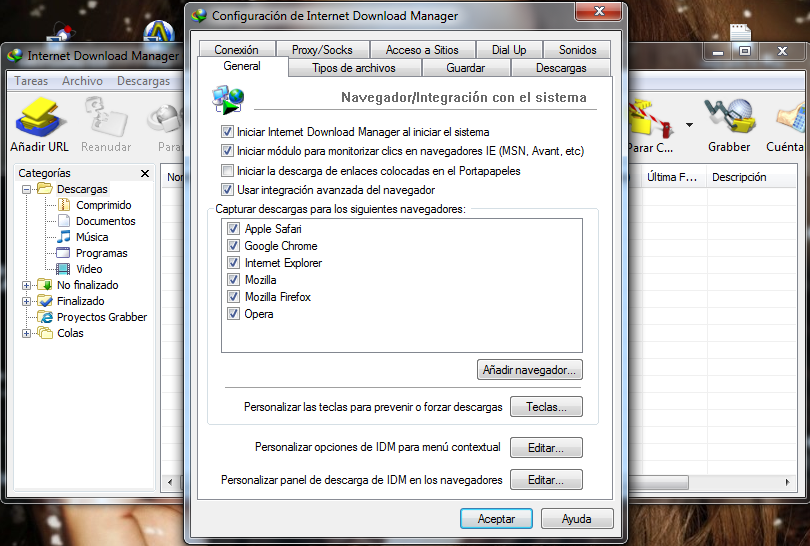The width and height of the screenshot is (810, 546).
Task: Toggle Iniciar IDM al iniciar el sistema
Action: click(x=227, y=132)
